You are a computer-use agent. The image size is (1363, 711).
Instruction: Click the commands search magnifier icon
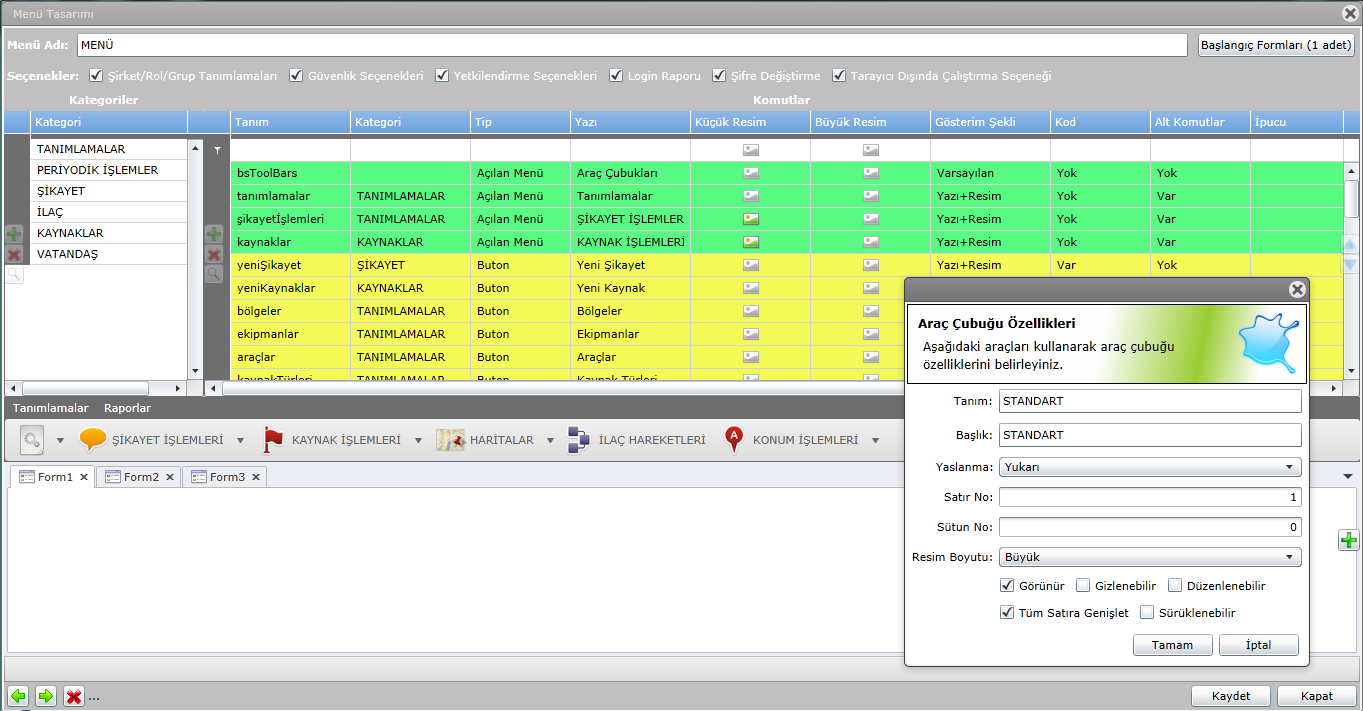click(x=214, y=274)
